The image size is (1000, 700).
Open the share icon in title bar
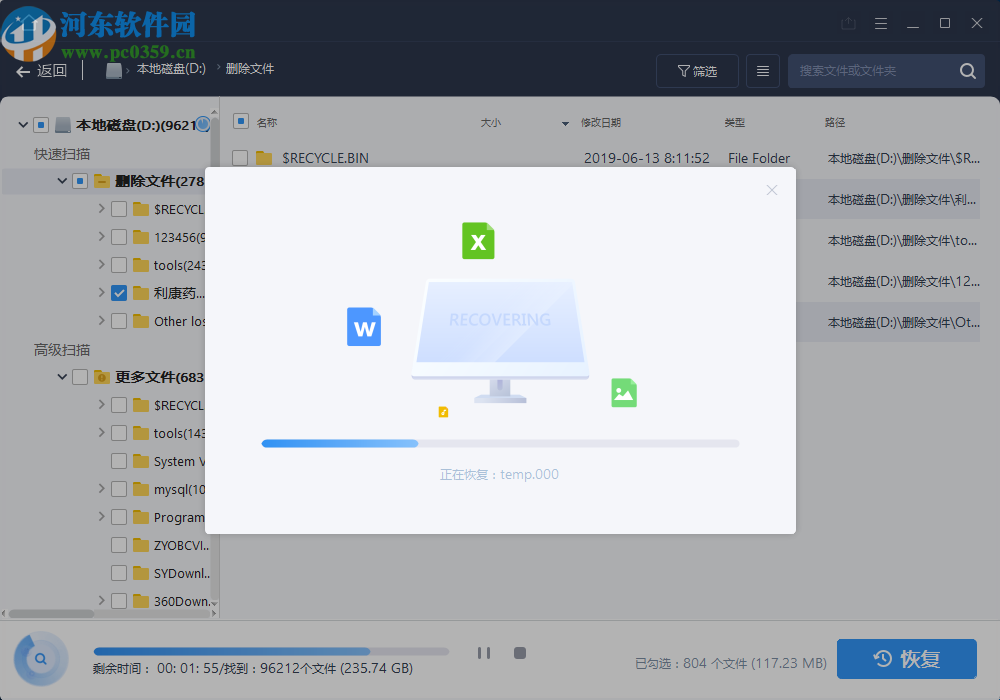tap(849, 22)
